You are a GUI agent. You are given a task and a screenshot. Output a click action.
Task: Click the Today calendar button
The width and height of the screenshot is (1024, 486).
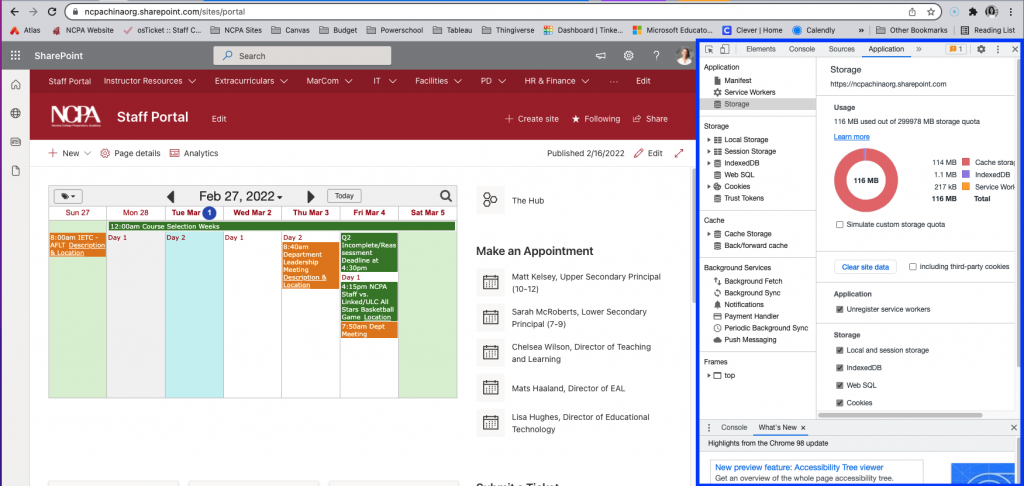click(344, 196)
